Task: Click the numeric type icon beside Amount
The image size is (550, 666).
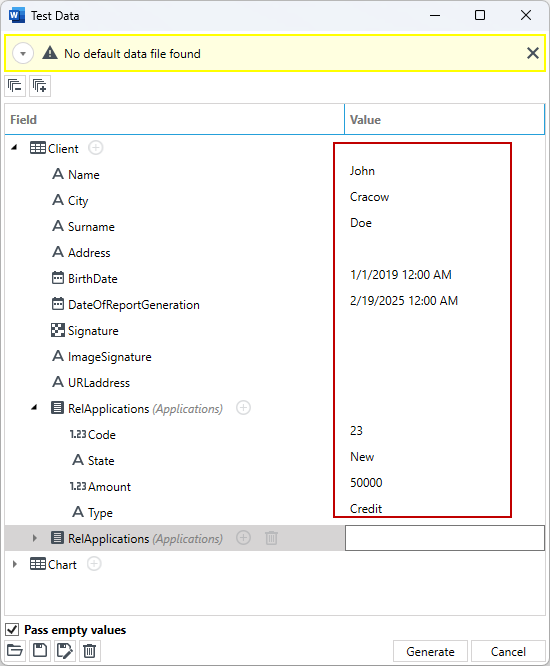Action: 78,486
